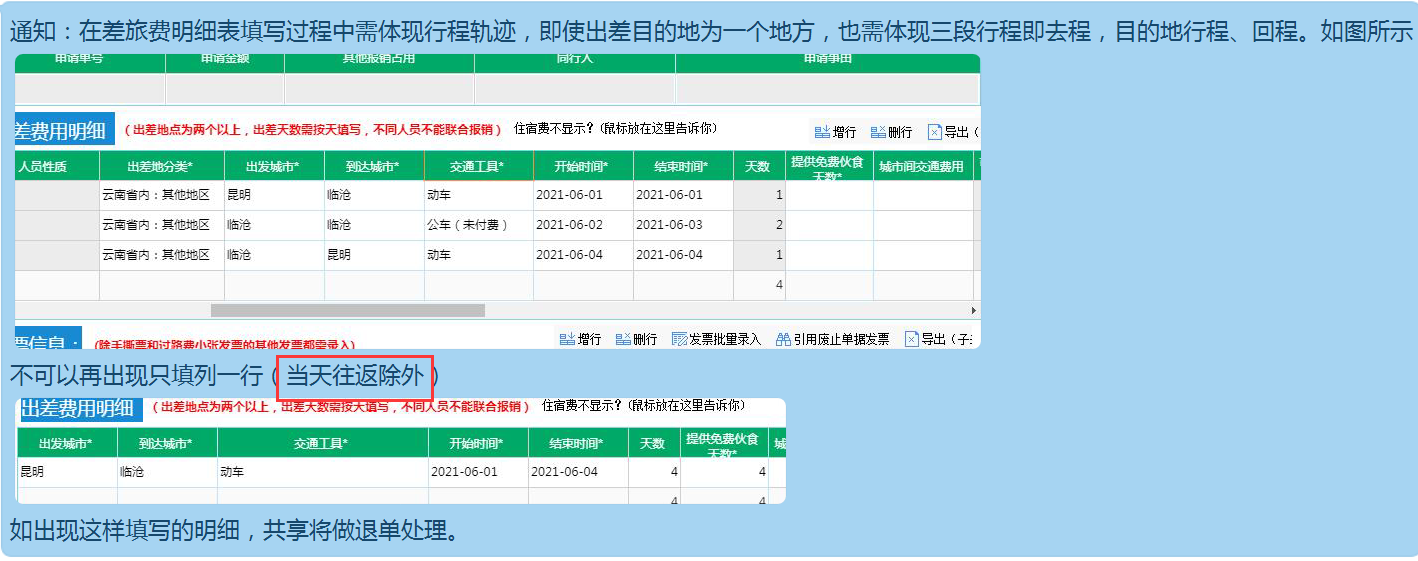Click the 出差地分类 column header
1418x561 pixels.
point(160,166)
